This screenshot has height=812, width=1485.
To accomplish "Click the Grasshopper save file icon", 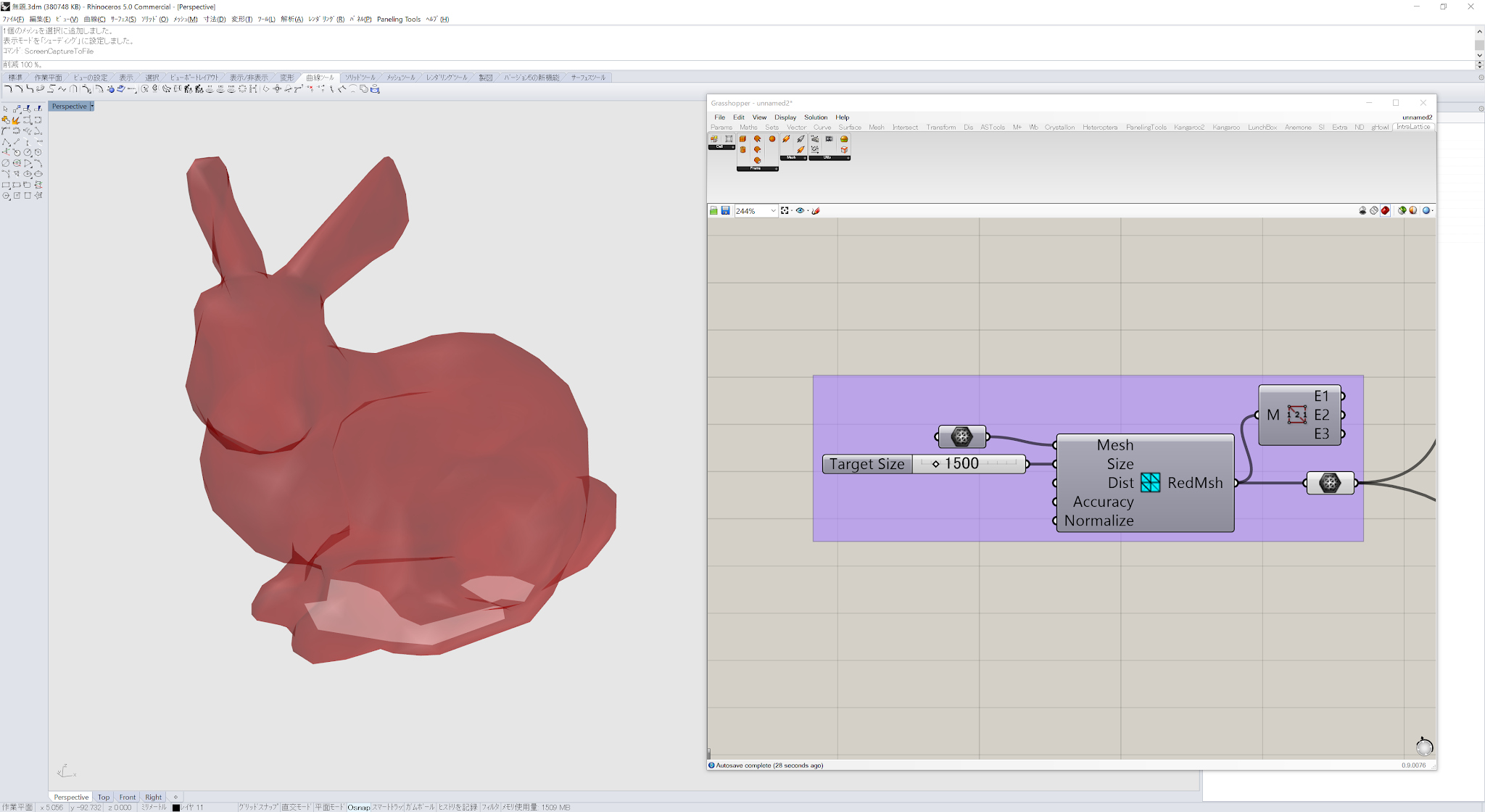I will [x=725, y=211].
